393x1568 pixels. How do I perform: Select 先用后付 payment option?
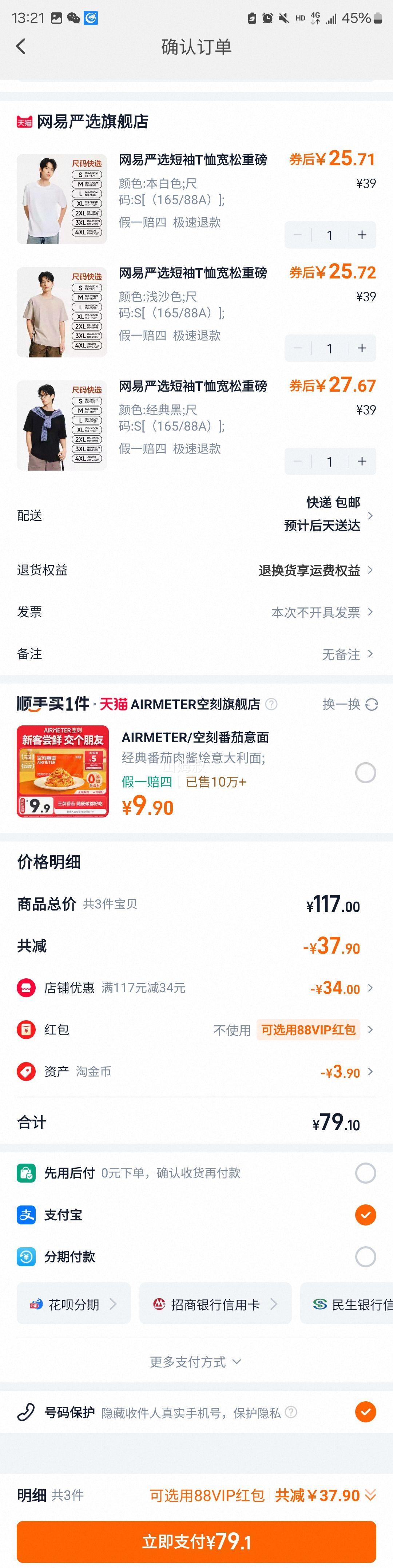pos(366,1173)
